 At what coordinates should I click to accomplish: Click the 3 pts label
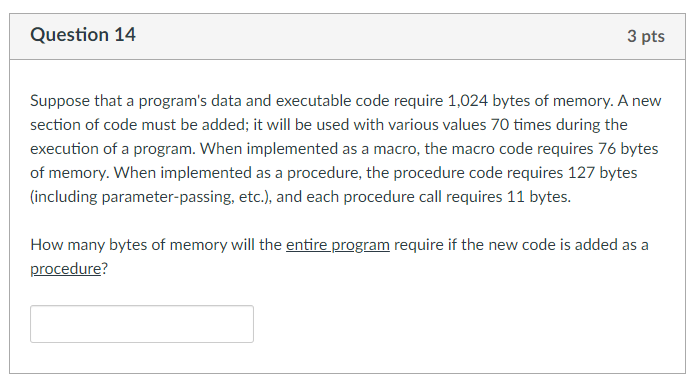[645, 36]
